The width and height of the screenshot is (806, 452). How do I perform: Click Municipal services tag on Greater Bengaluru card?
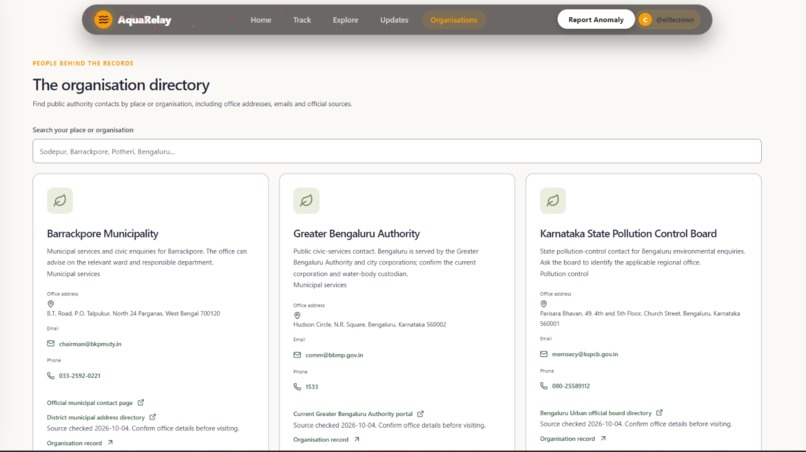(x=320, y=285)
